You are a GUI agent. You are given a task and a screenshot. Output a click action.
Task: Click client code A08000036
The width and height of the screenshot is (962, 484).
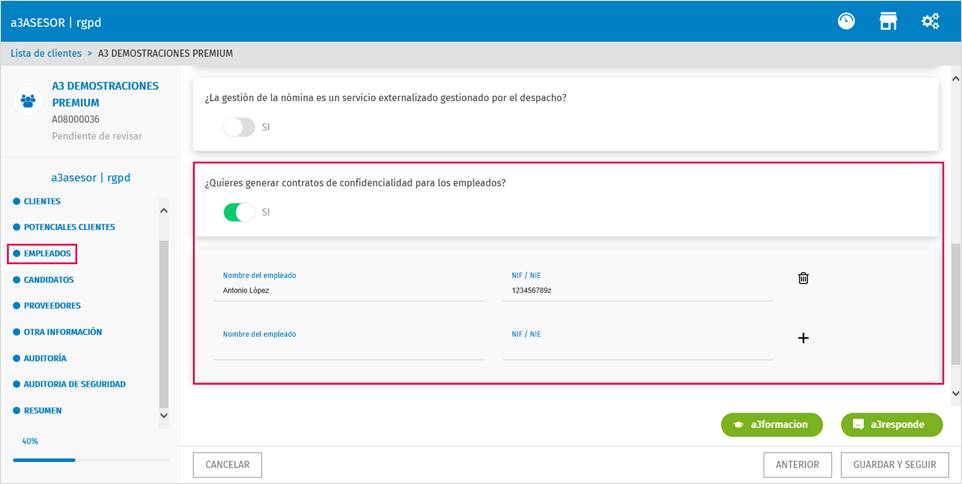point(75,120)
